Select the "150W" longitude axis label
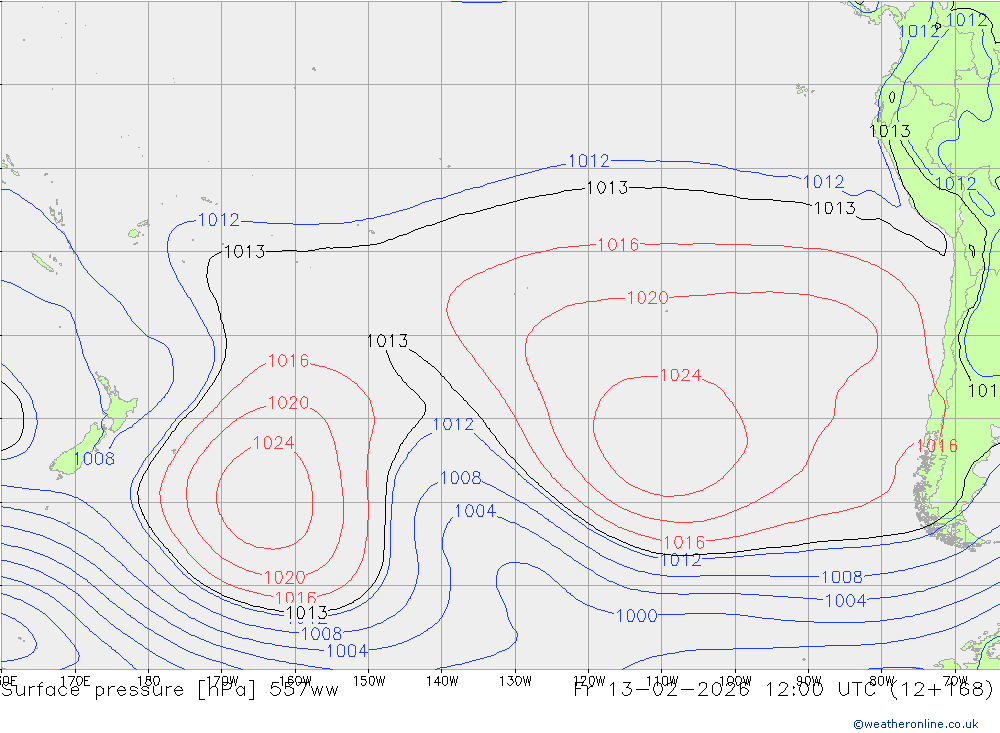 click(369, 681)
